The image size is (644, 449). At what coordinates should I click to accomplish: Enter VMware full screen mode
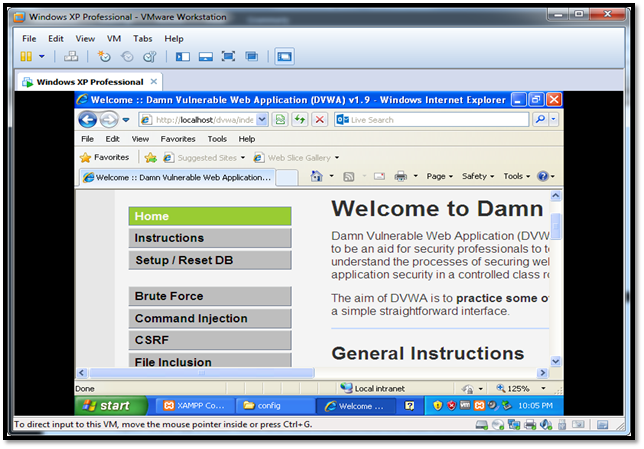pyautogui.click(x=229, y=57)
